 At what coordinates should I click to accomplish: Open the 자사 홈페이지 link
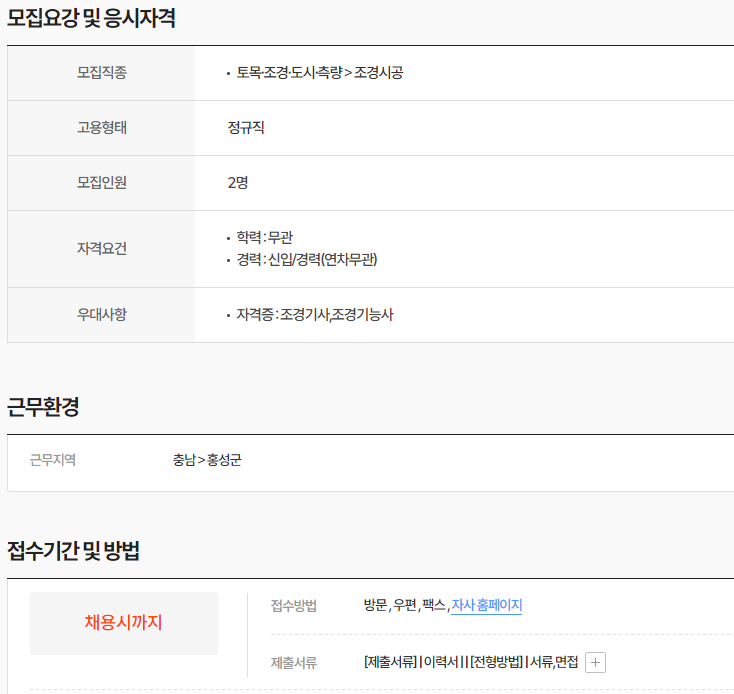(x=486, y=605)
